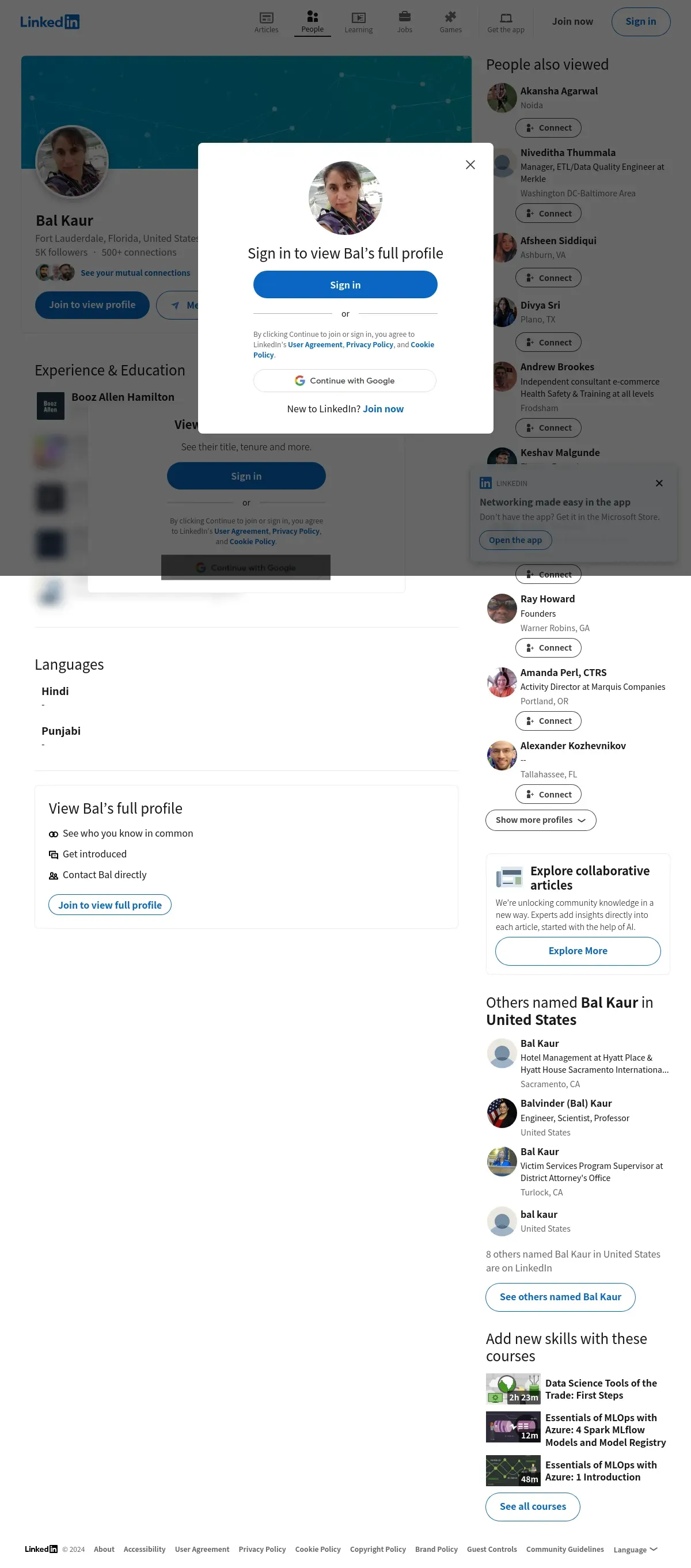This screenshot has width=691, height=1568.
Task: Click the Join now link in modal
Action: pos(383,409)
